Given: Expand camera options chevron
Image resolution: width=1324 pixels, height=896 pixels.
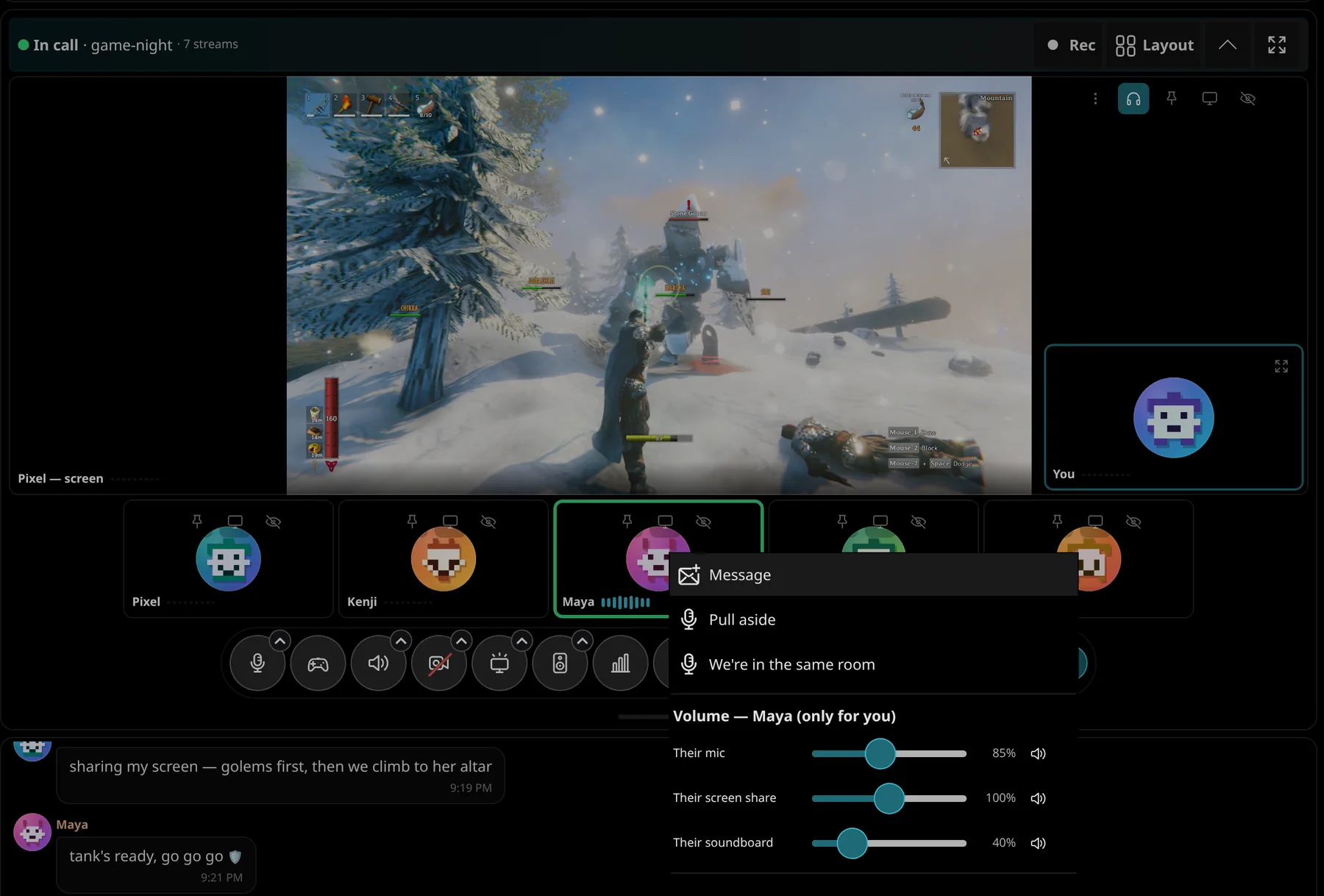Looking at the screenshot, I should click(x=461, y=641).
